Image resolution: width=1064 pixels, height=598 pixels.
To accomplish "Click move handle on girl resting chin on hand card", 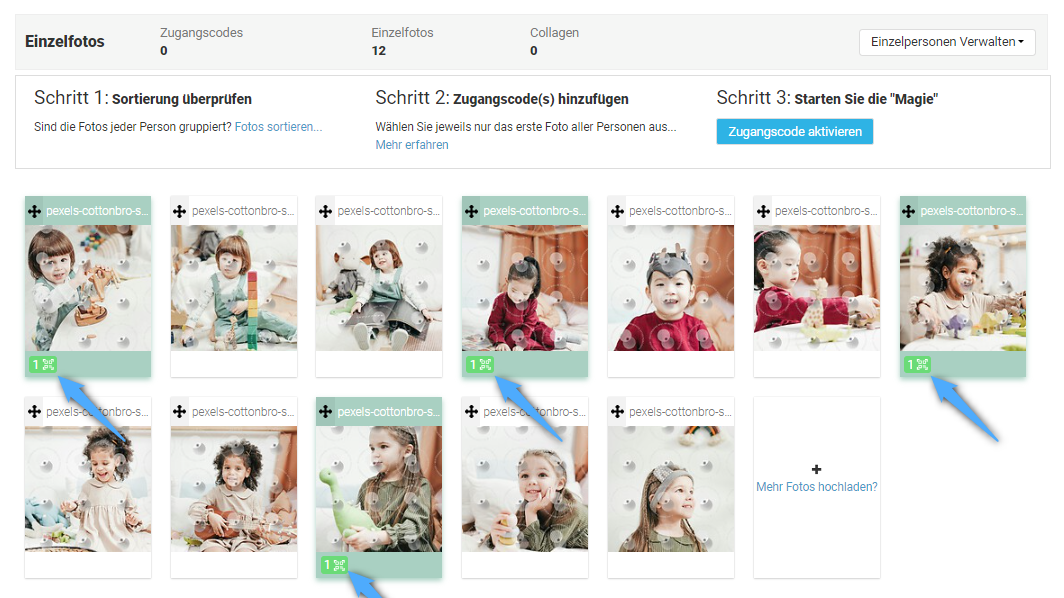I will pos(471,411).
